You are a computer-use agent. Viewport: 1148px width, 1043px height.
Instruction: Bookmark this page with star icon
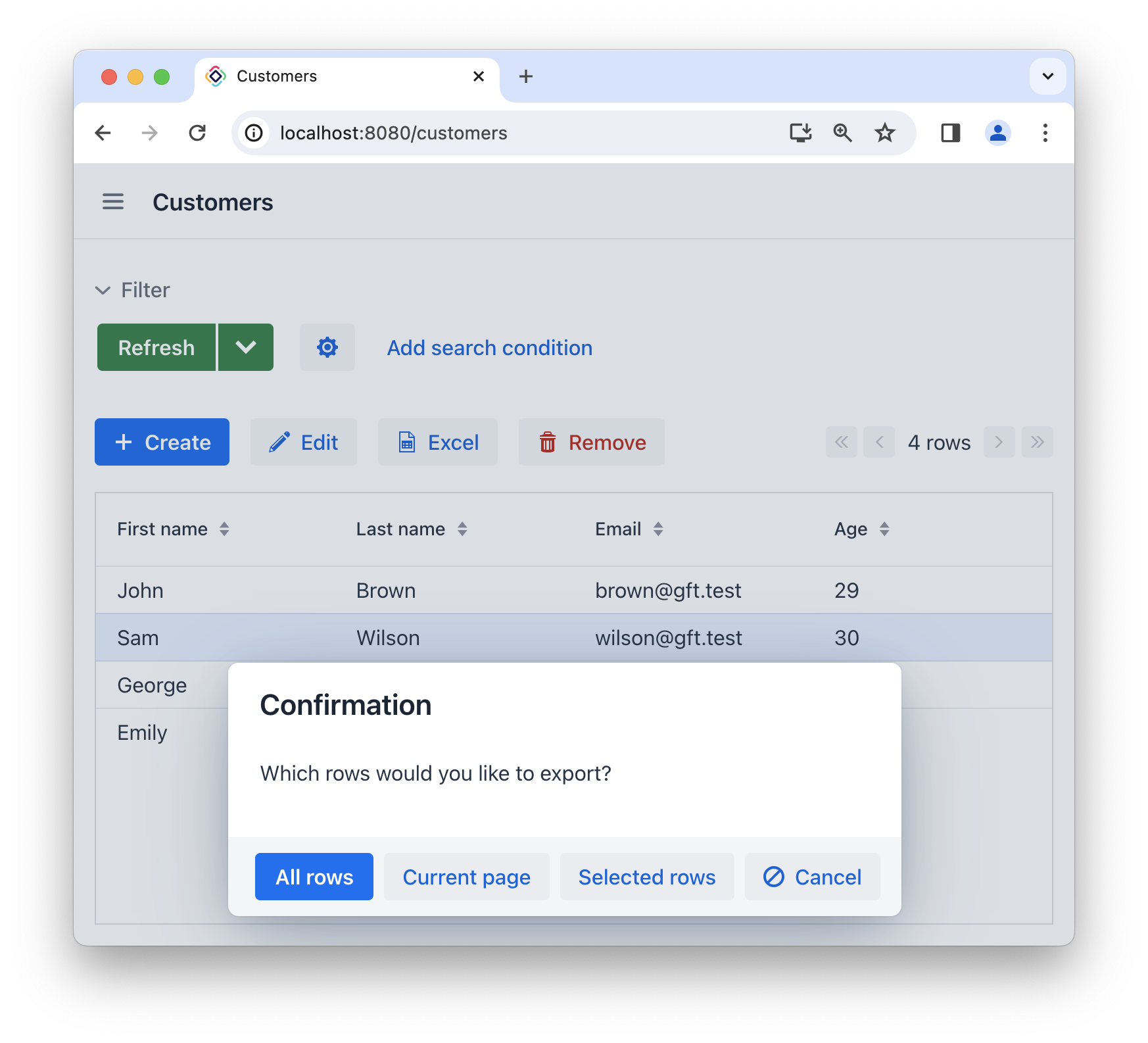[x=884, y=133]
